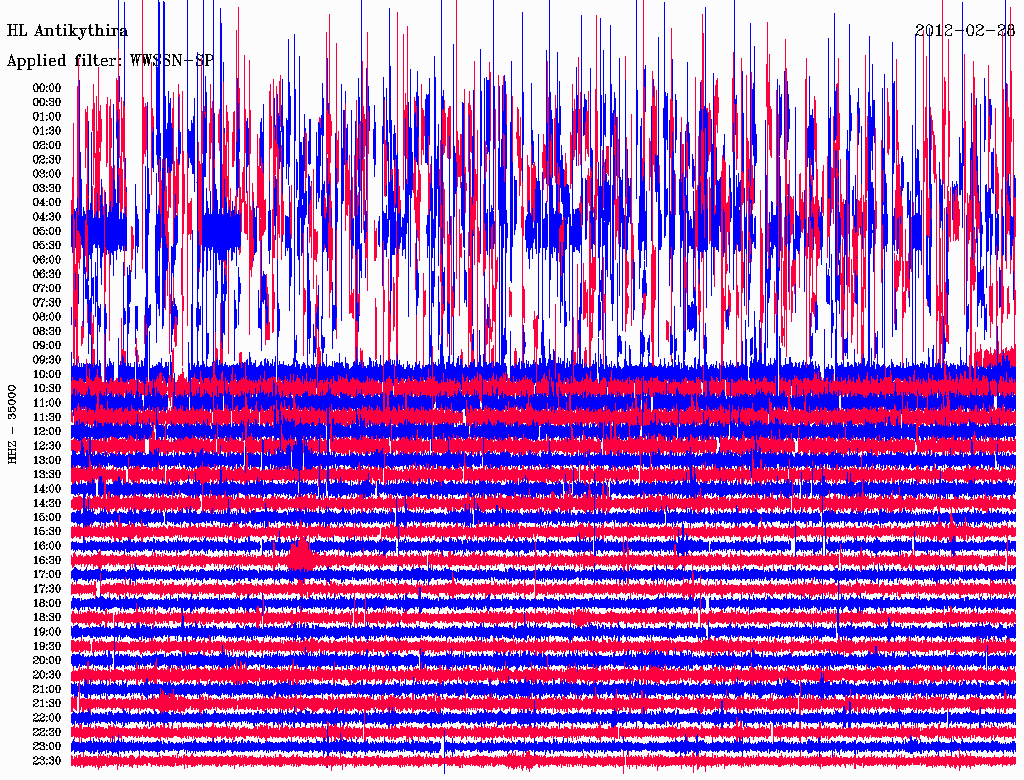Select the 05:30 time label
Image resolution: width=1024 pixels, height=780 pixels.
(47, 245)
